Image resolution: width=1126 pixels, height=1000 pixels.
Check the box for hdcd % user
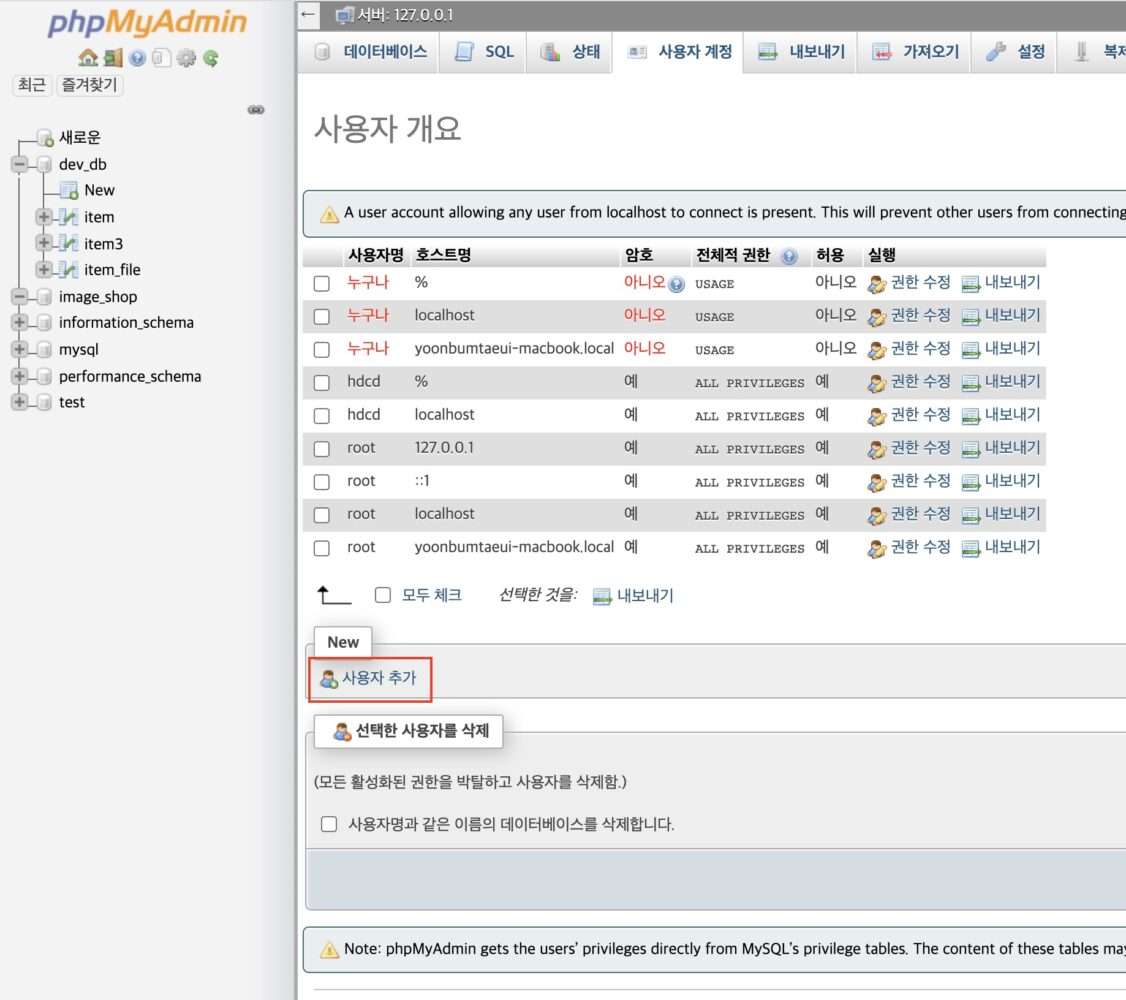(x=321, y=383)
